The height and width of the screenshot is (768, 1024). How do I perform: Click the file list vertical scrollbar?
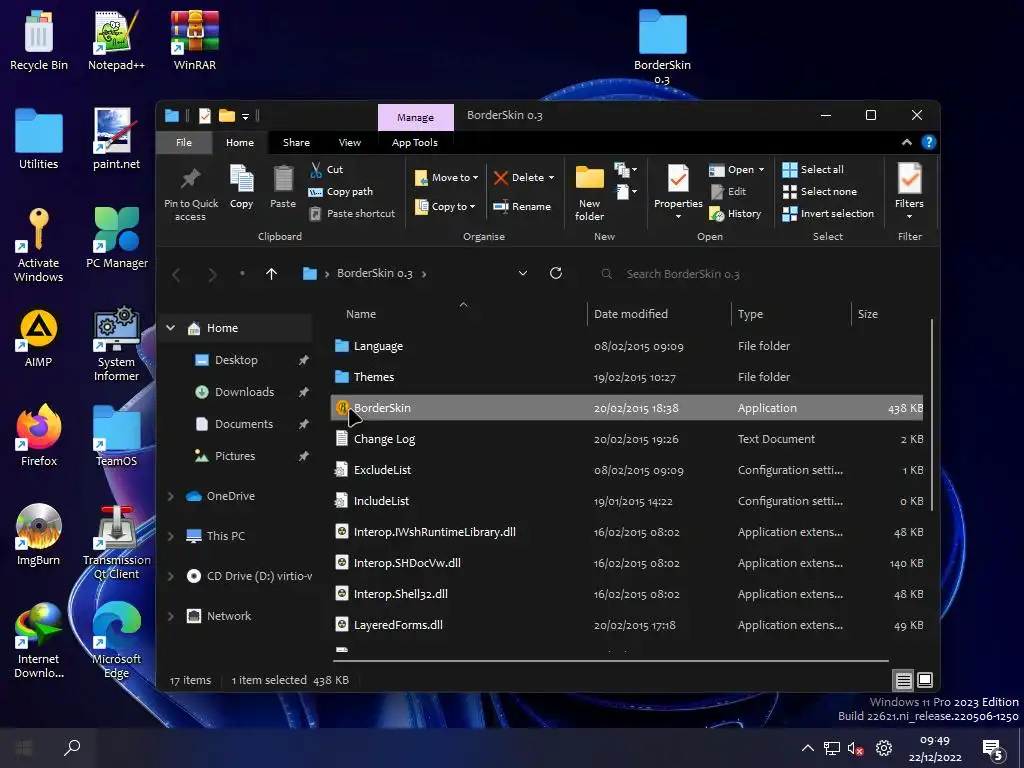pos(931,415)
